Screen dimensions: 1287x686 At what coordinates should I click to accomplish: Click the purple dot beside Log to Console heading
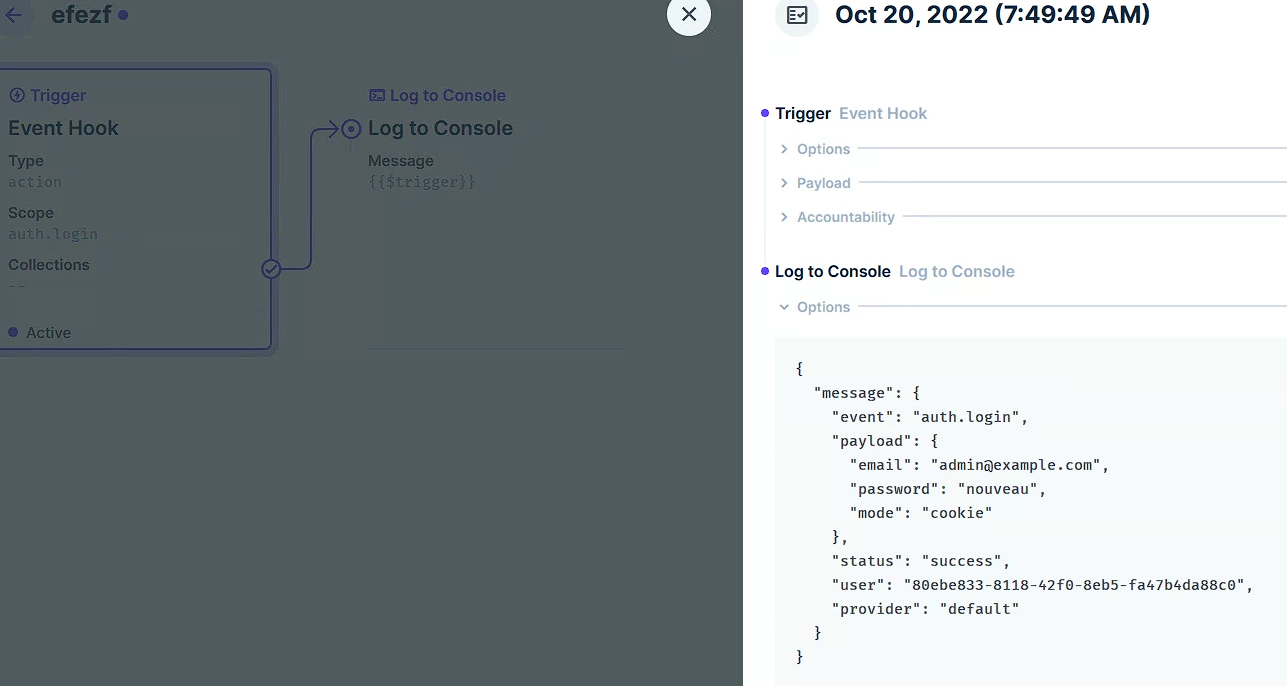tap(765, 271)
